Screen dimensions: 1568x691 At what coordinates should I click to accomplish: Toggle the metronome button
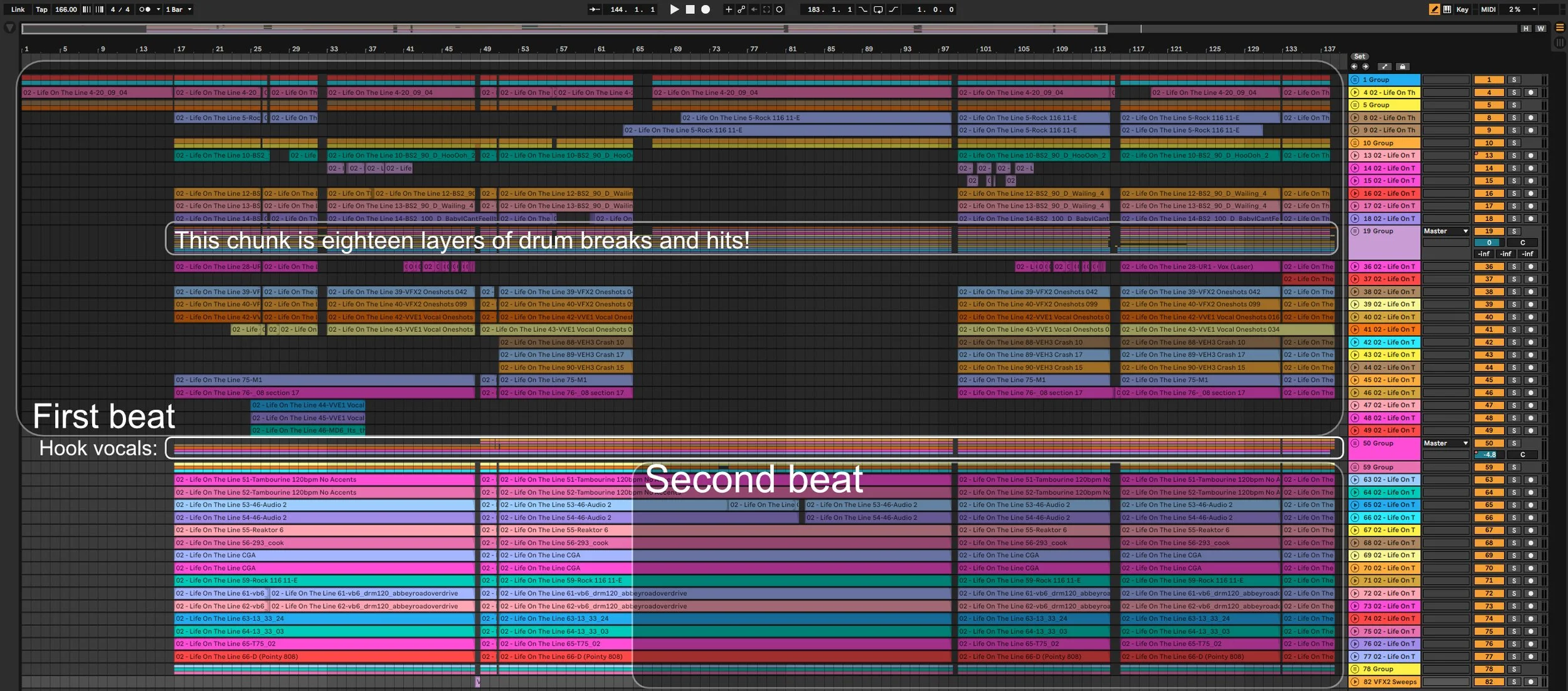[145, 9]
